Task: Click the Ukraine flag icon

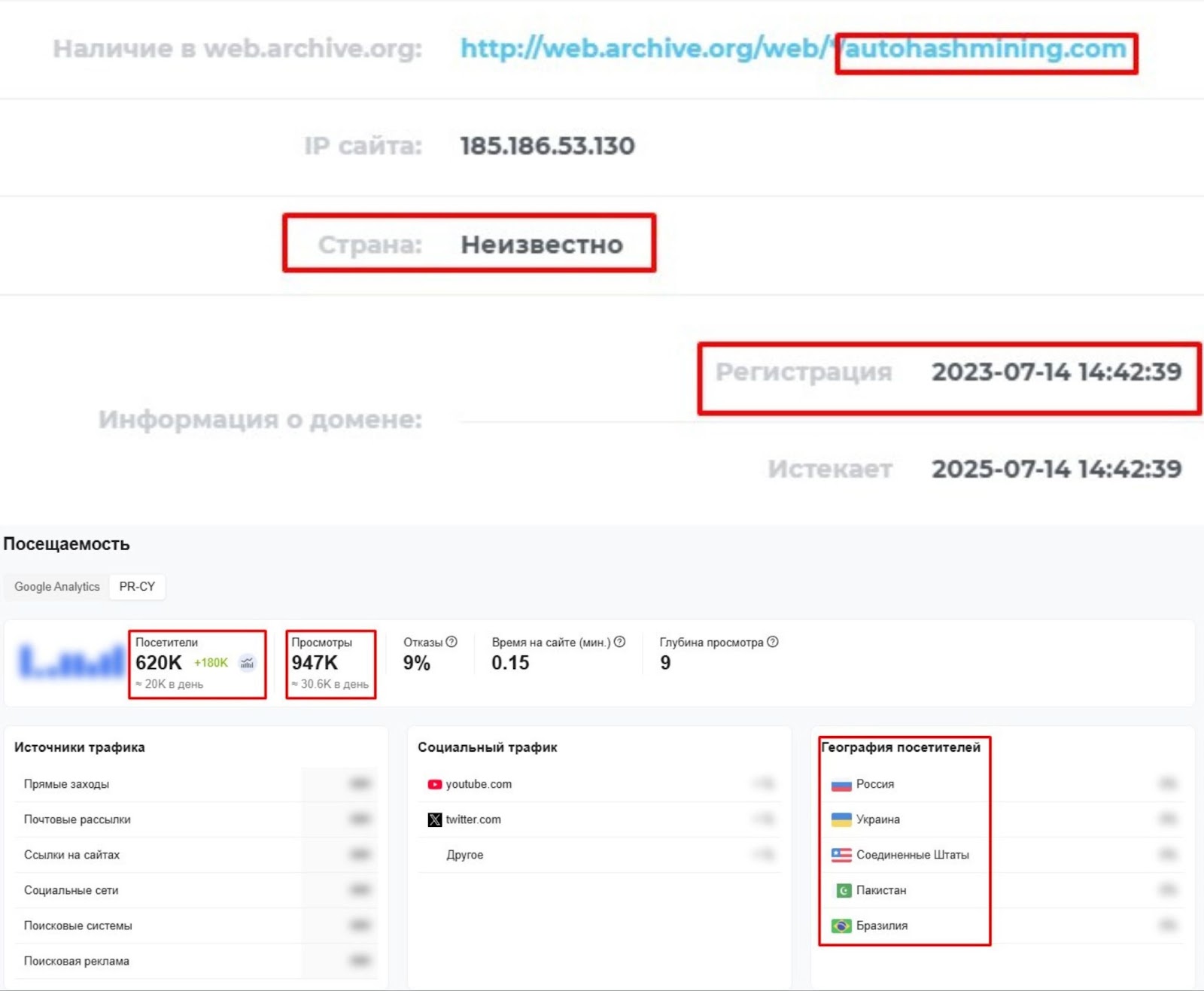Action: pyautogui.click(x=841, y=819)
